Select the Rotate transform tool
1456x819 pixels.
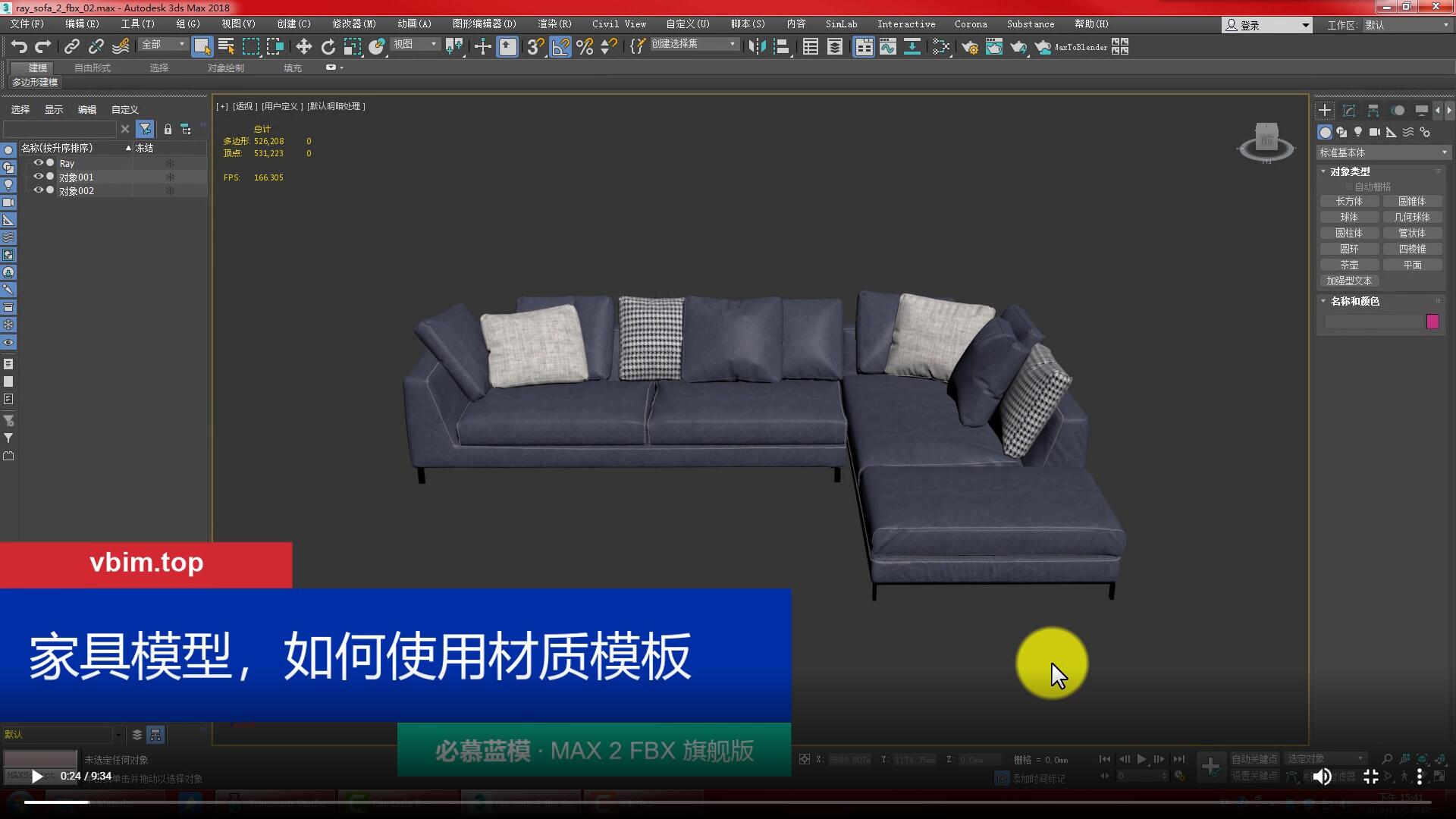click(x=328, y=47)
